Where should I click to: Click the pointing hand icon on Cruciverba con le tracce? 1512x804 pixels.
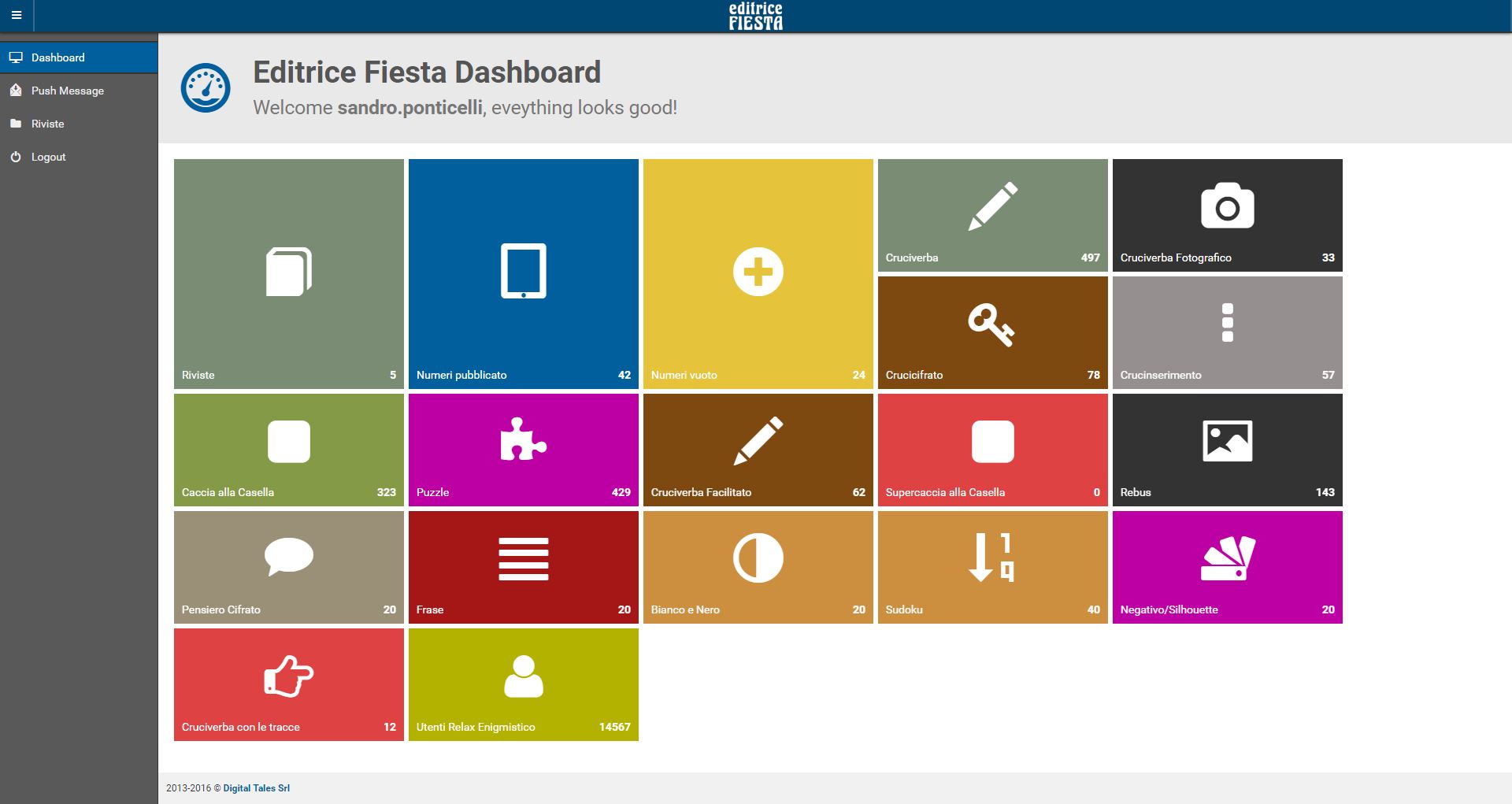(289, 676)
